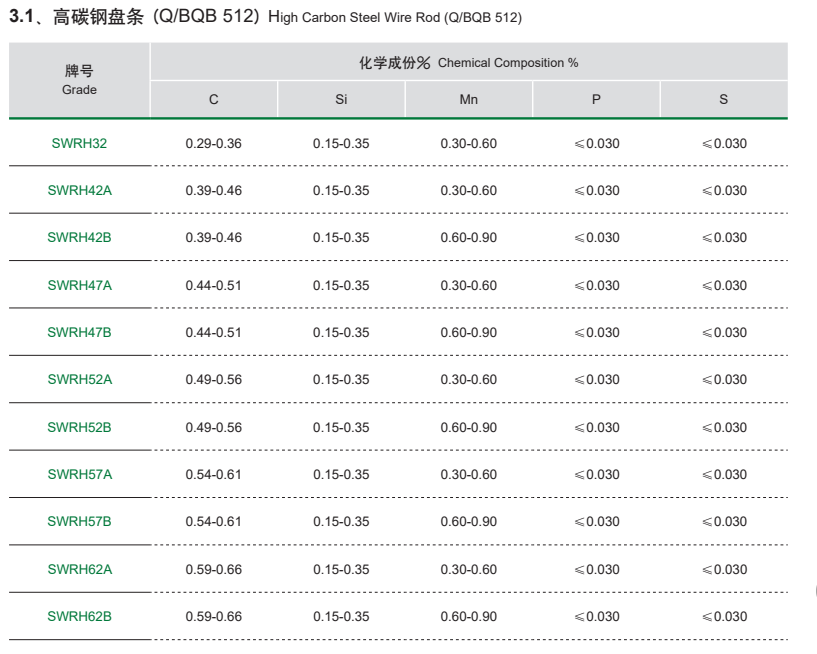
Task: Select the Si column header
Action: coord(341,100)
